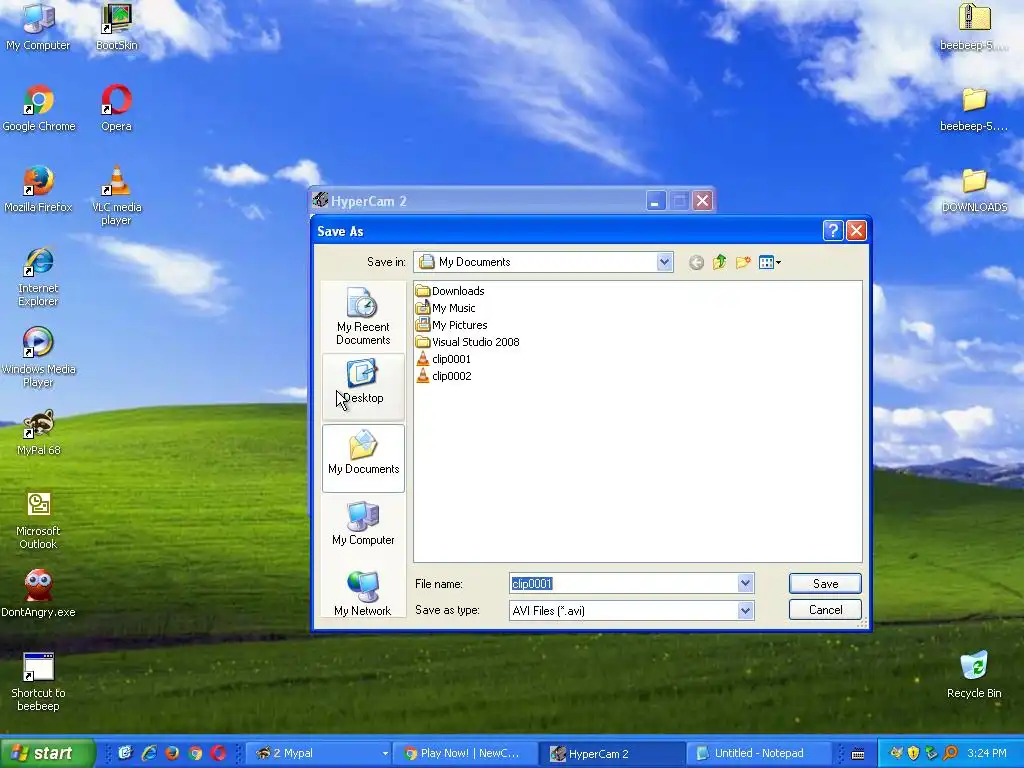
Task: Open the Save in location dropdown
Action: point(664,262)
